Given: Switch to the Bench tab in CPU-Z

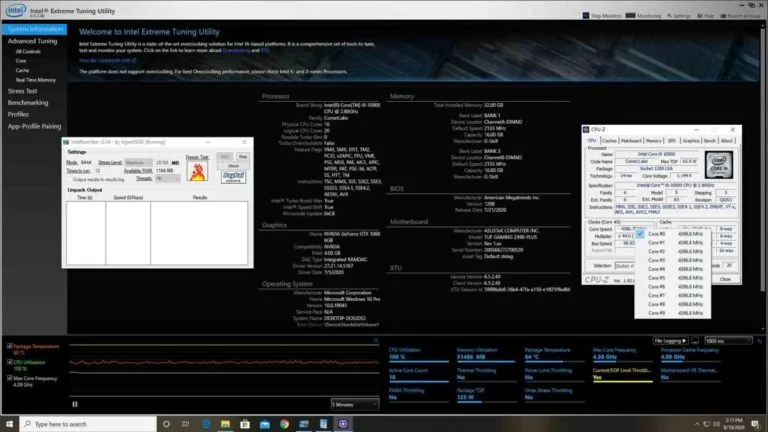Looking at the screenshot, I should (x=710, y=141).
